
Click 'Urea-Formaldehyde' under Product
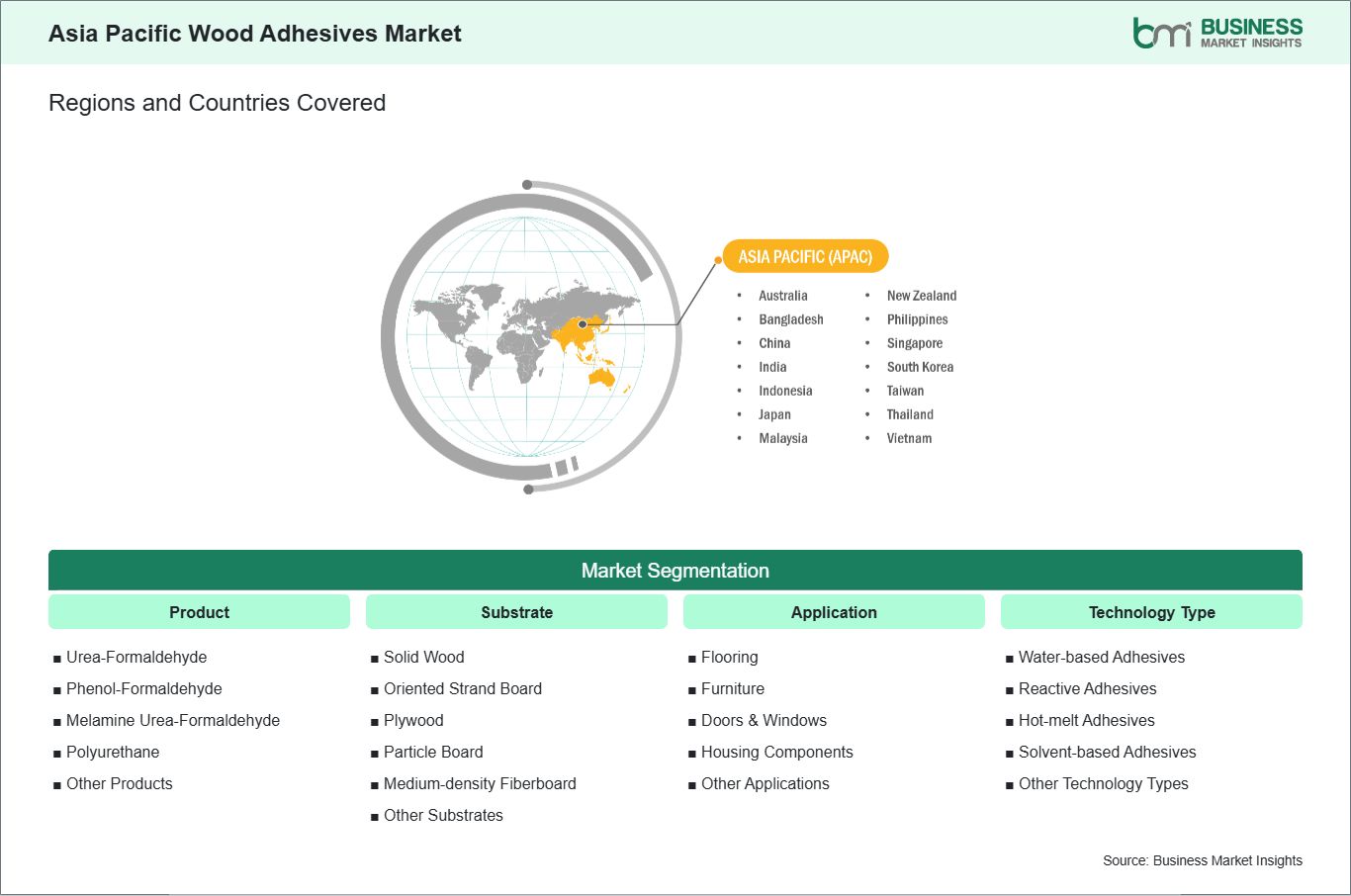[x=136, y=657]
